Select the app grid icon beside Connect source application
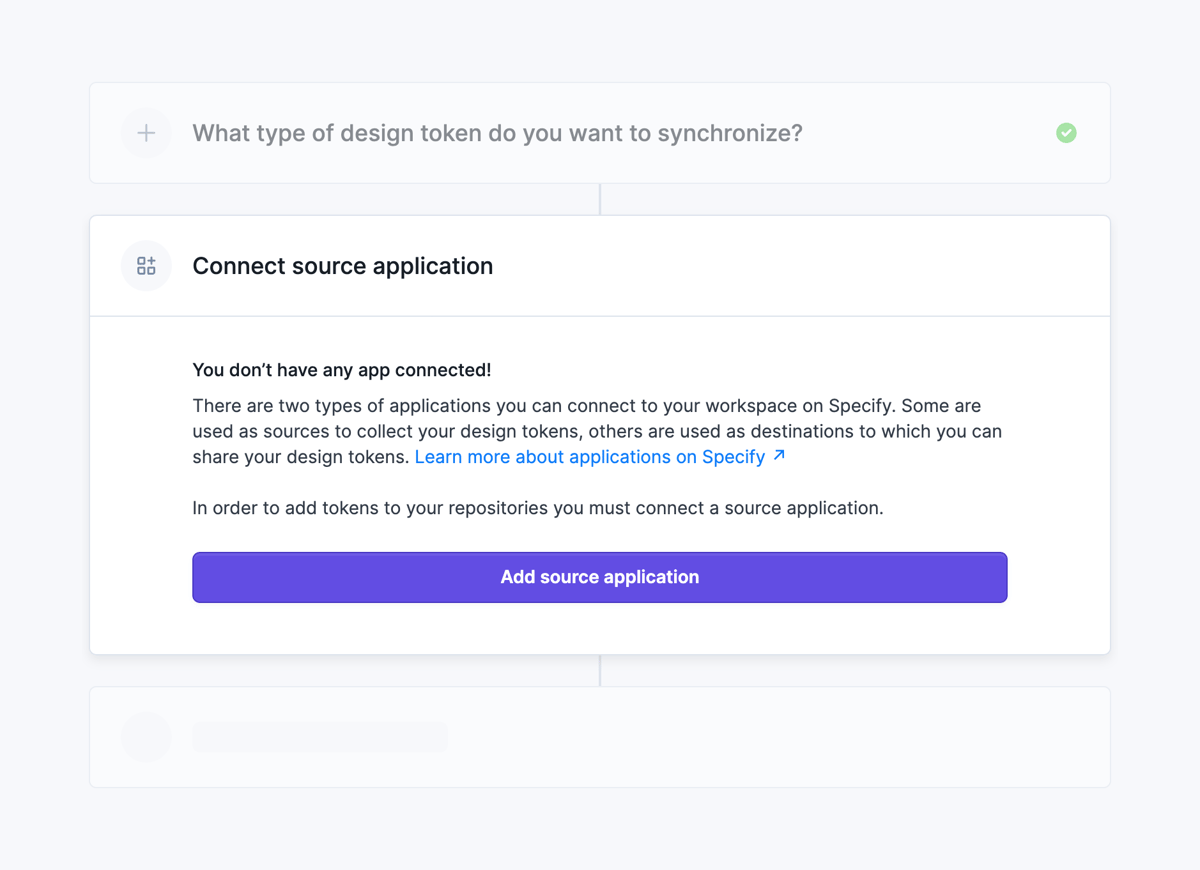Viewport: 1200px width, 870px height. coord(146,265)
